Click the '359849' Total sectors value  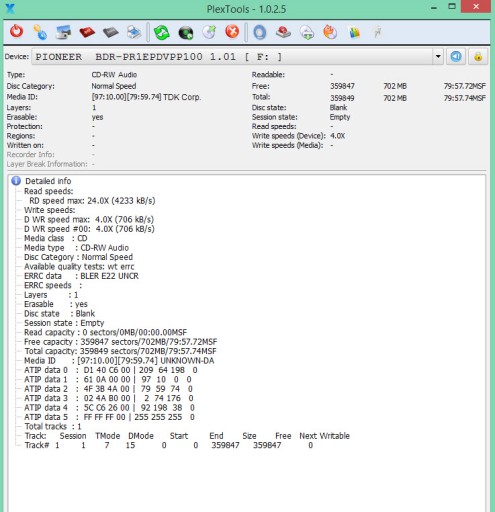tap(342, 98)
